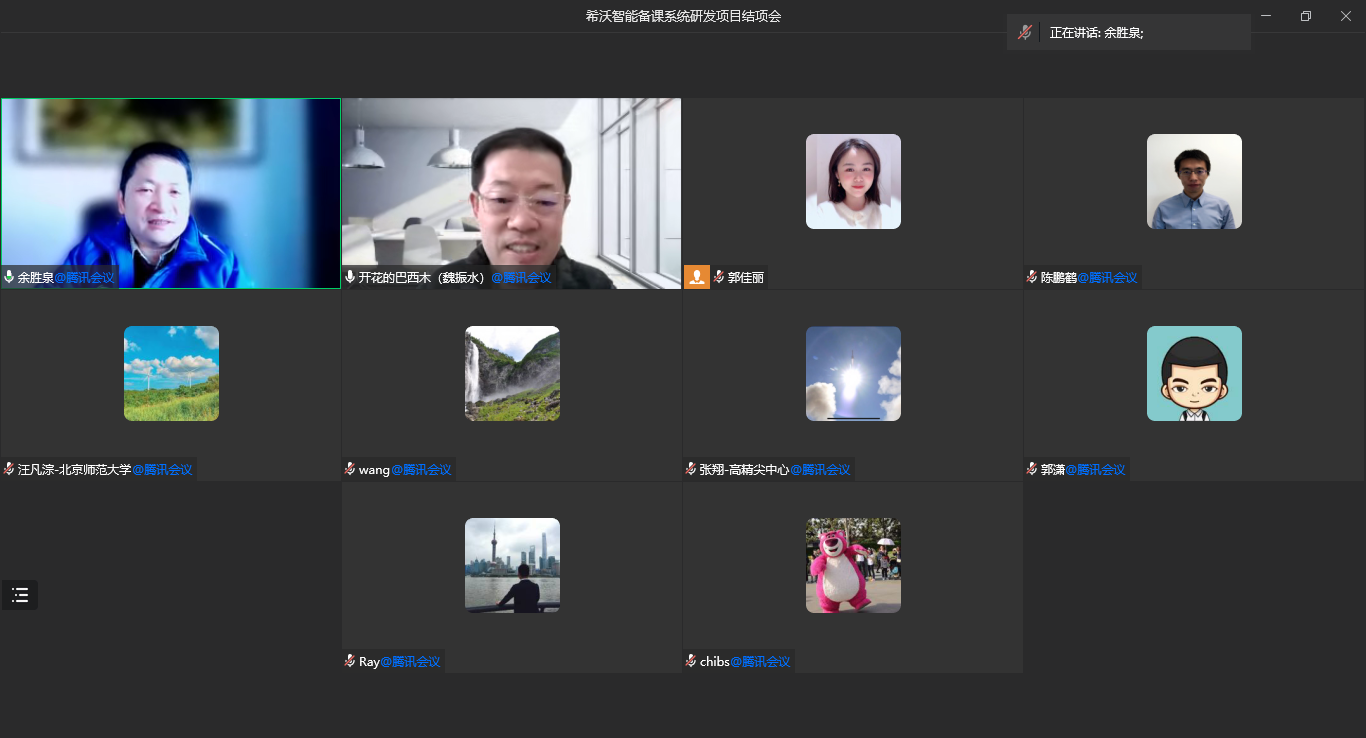This screenshot has height=738, width=1366.
Task: Click the cartoon face avatar of 郭潇
Action: pos(1194,373)
